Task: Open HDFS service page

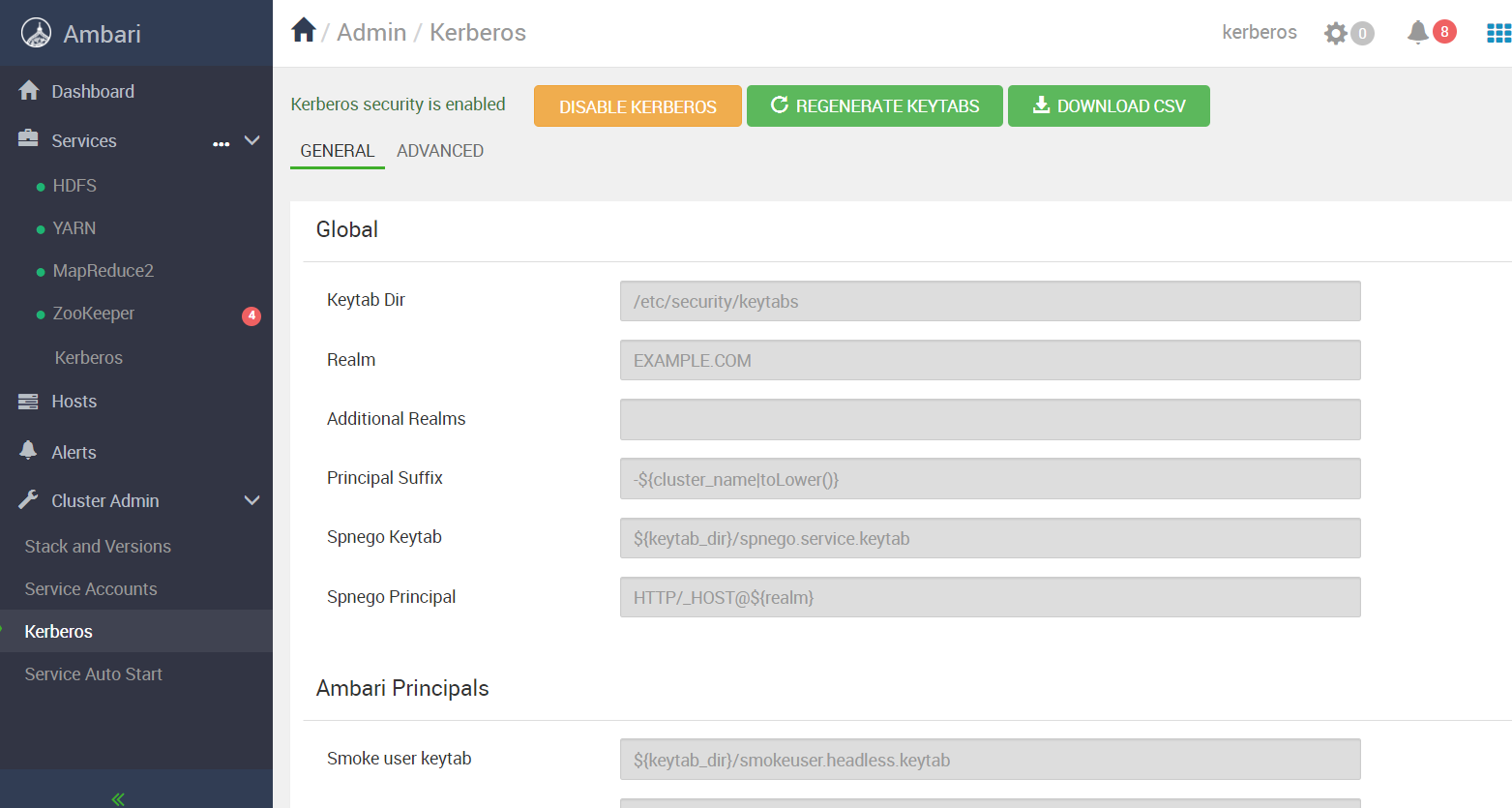Action: [x=74, y=186]
